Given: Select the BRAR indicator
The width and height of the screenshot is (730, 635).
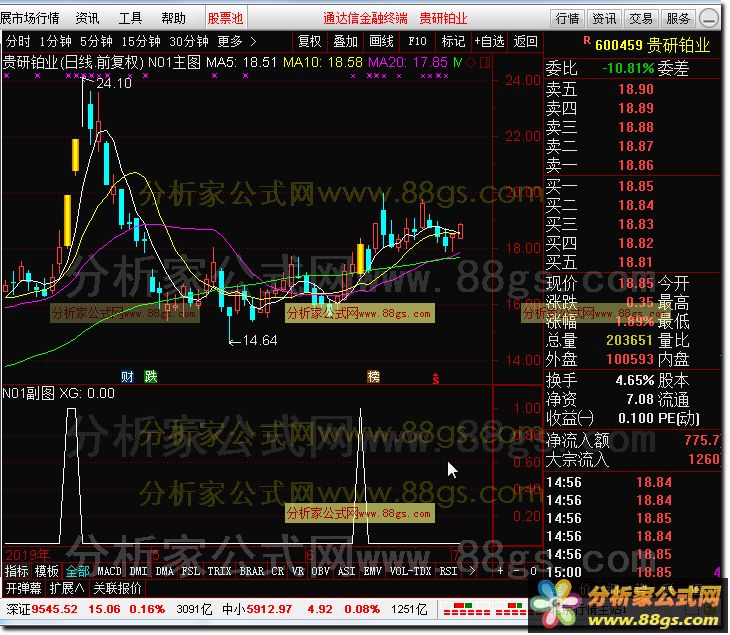Looking at the screenshot, I should (251, 571).
